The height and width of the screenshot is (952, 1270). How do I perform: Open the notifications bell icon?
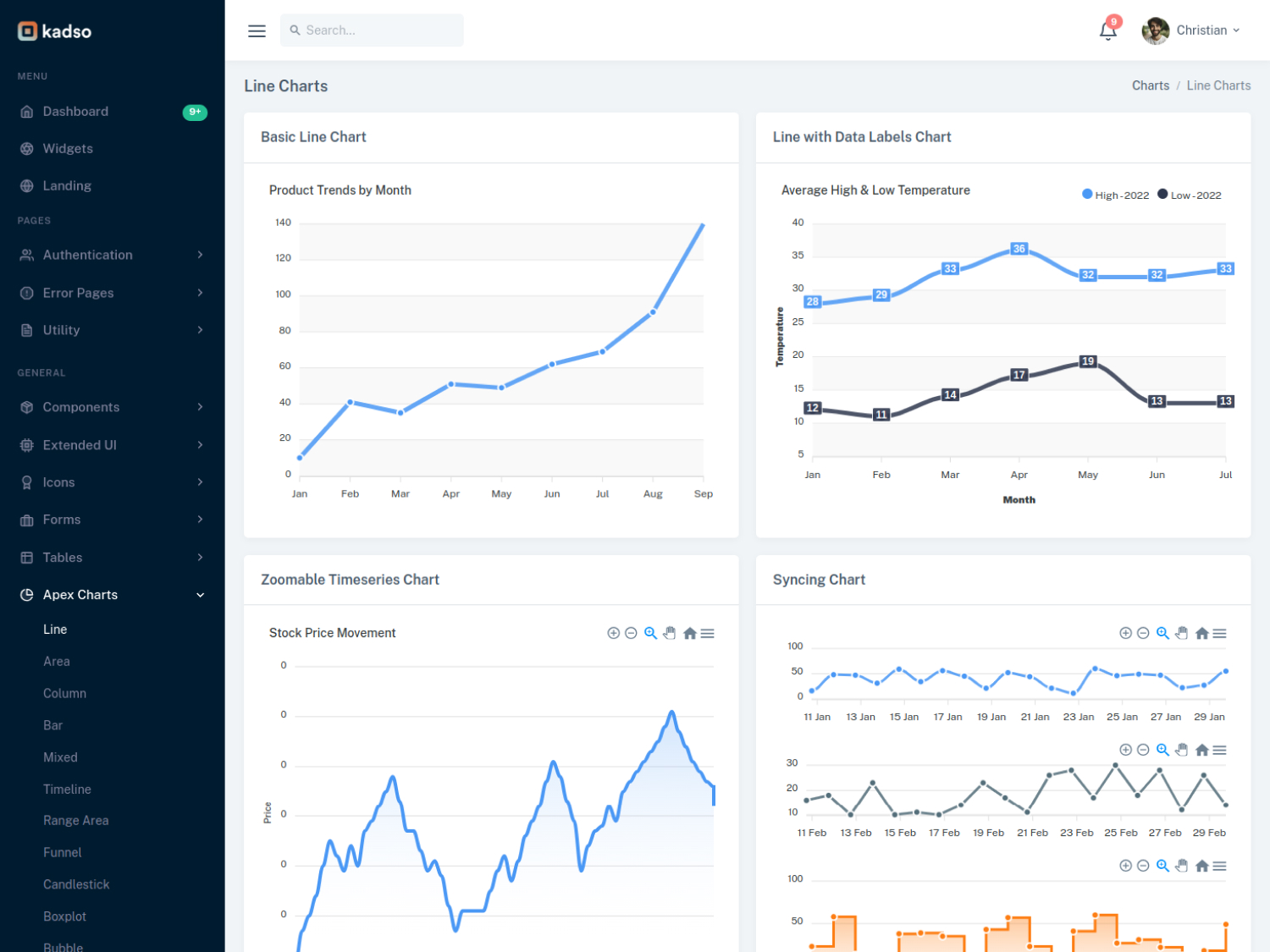click(x=1107, y=30)
